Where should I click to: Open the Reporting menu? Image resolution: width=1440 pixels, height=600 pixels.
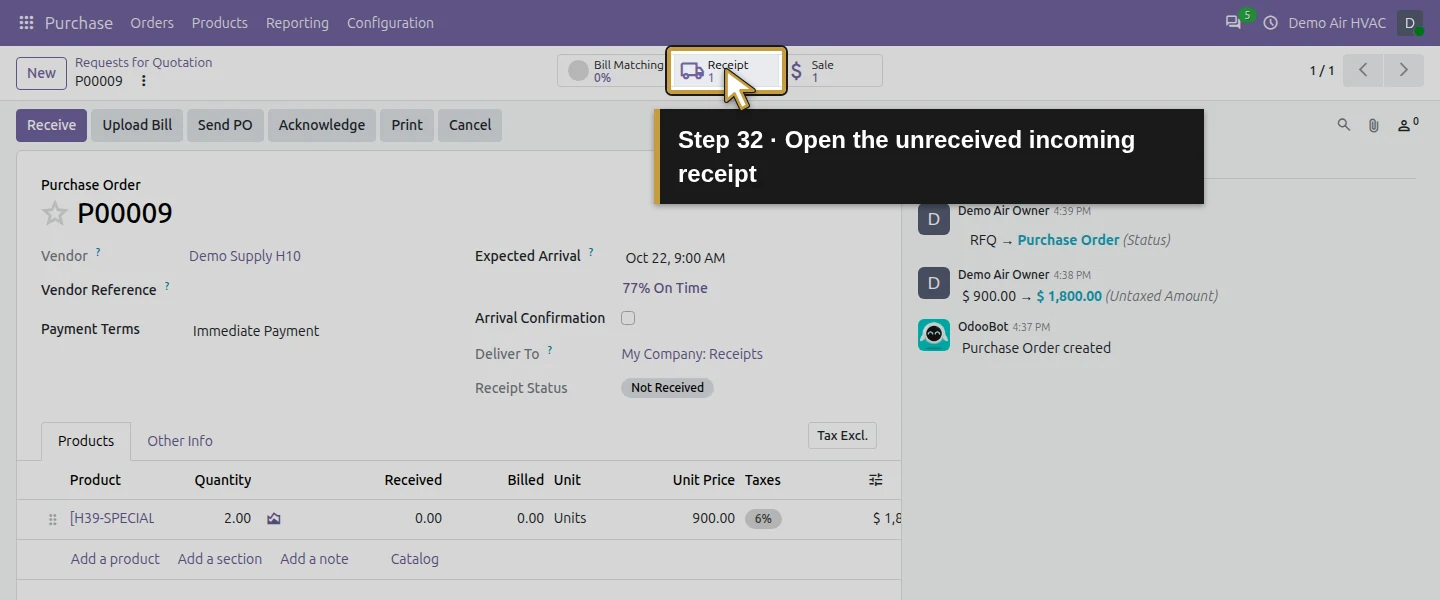(297, 22)
